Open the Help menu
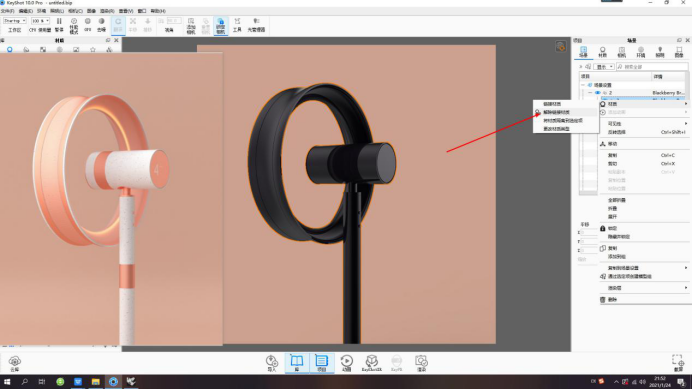Viewport: 692px width, 389px height. (x=158, y=11)
